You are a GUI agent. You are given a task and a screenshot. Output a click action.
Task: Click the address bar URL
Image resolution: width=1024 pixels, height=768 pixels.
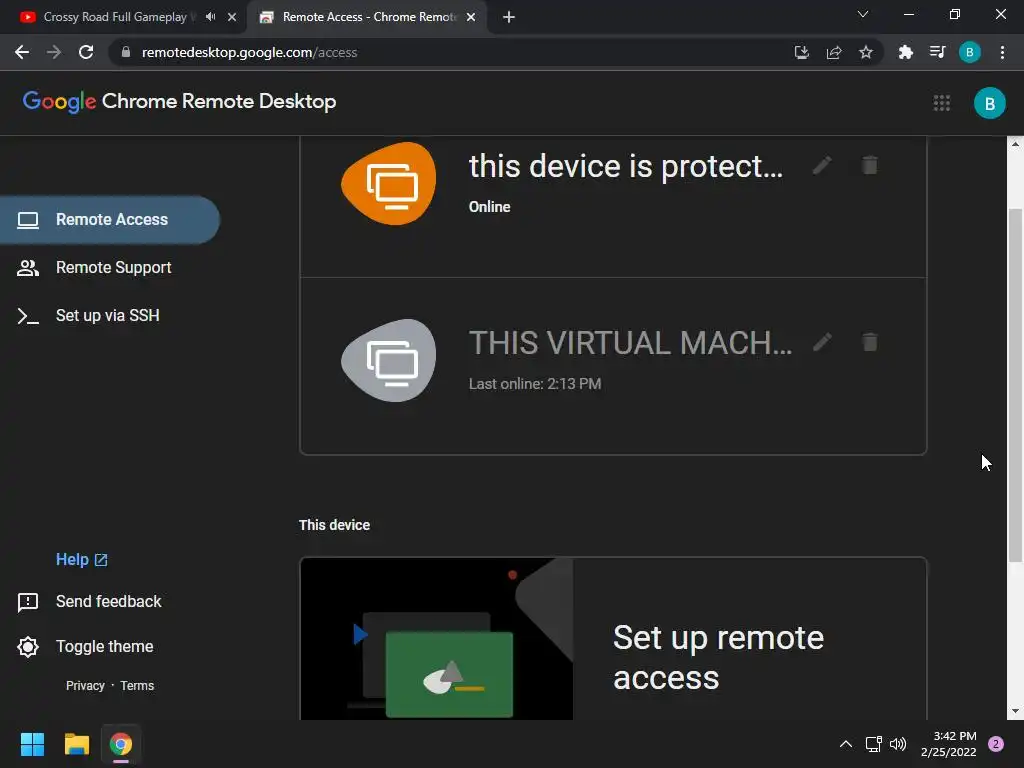click(249, 52)
